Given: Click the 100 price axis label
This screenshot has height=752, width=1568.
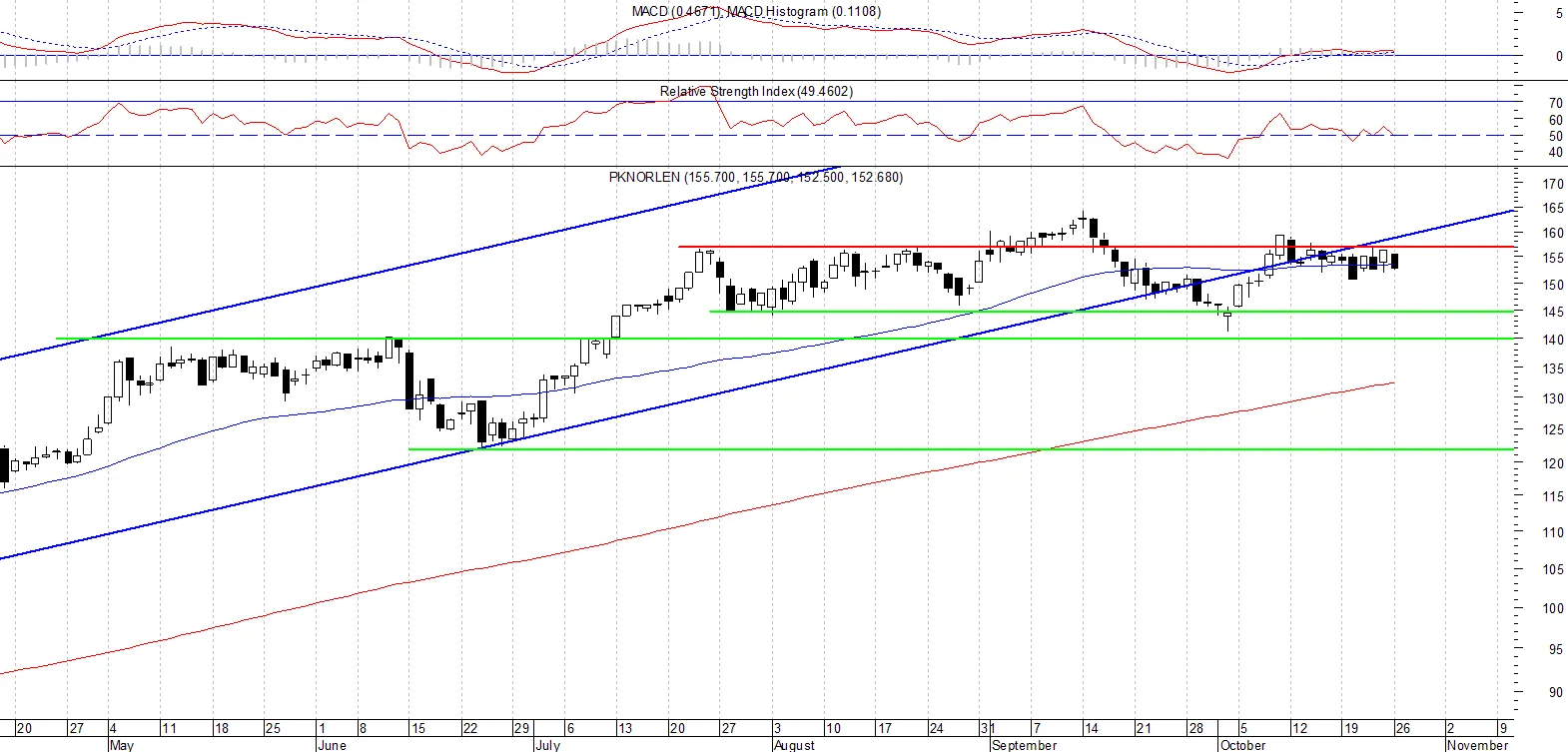Looking at the screenshot, I should (1553, 608).
